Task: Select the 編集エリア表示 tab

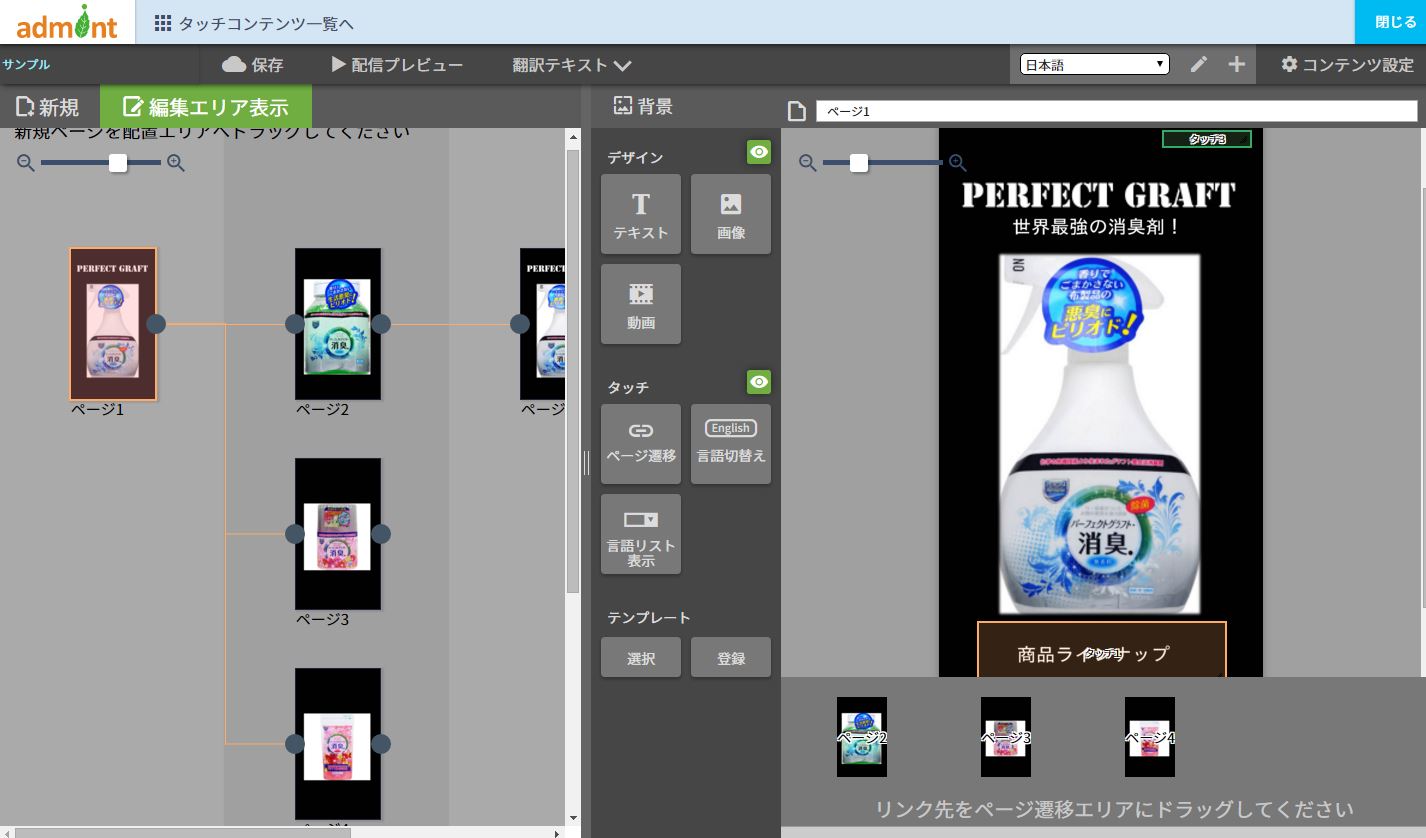Action: [x=205, y=106]
